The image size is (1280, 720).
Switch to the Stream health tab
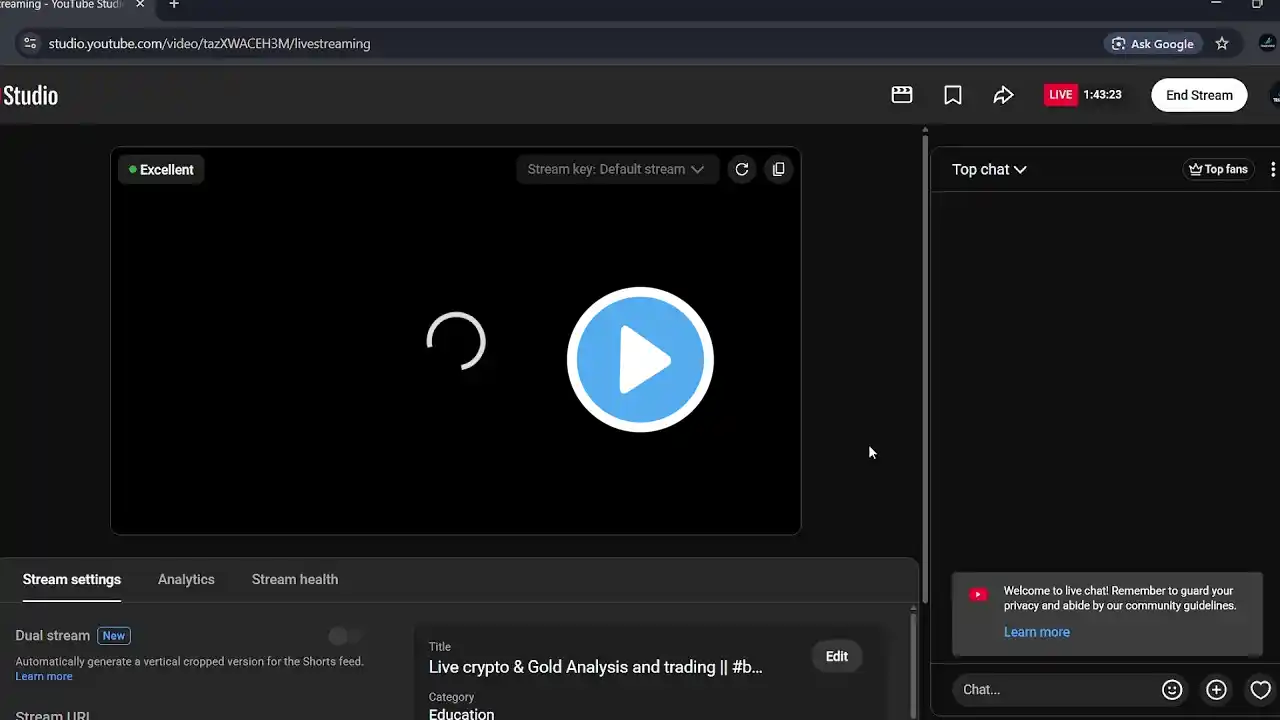click(295, 579)
